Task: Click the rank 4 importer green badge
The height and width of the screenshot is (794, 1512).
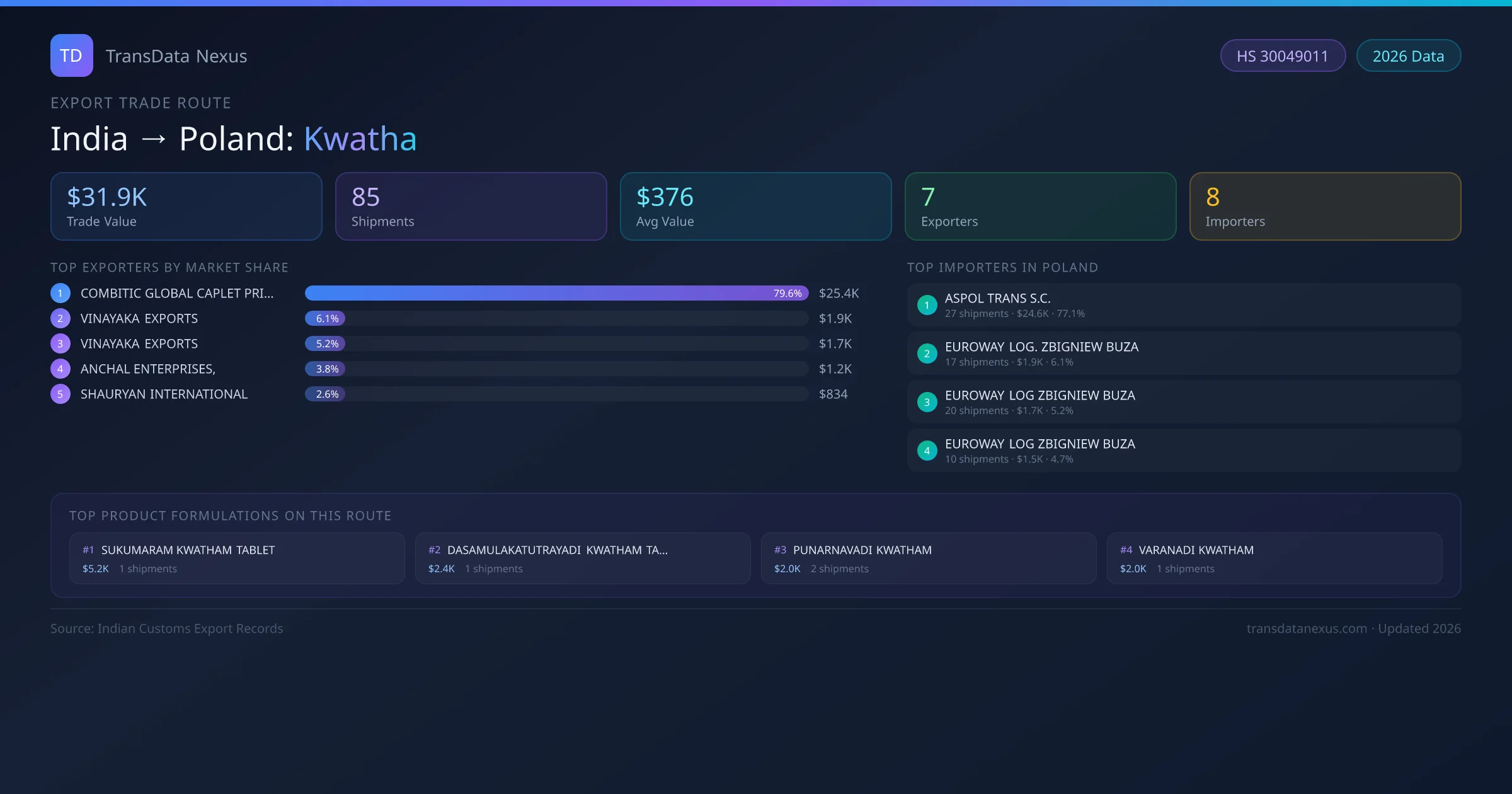Action: (927, 451)
